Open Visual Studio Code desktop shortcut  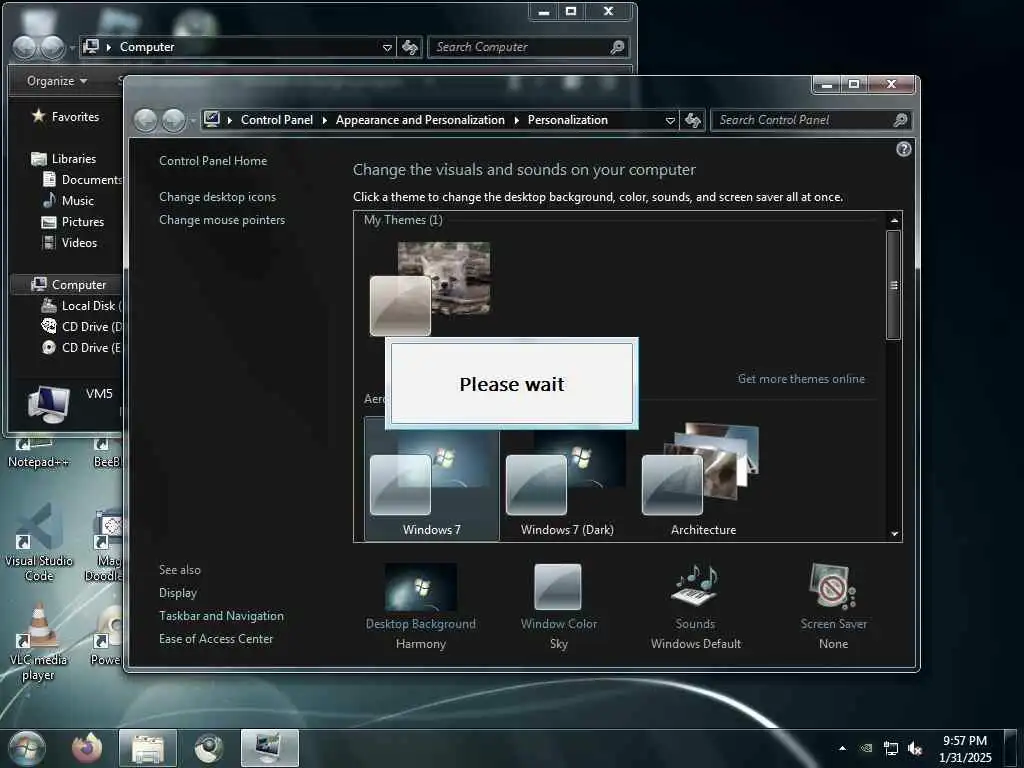point(39,543)
